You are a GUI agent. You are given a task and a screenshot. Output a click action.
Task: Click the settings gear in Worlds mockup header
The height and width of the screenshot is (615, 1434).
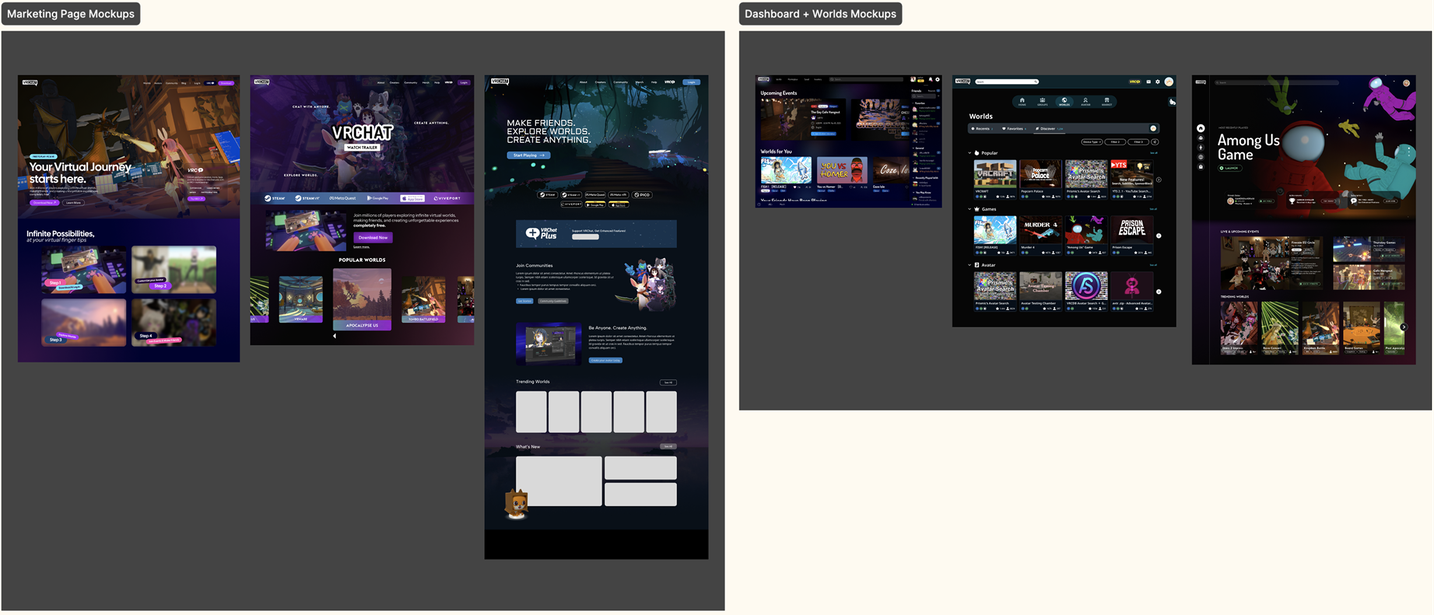pos(1158,82)
